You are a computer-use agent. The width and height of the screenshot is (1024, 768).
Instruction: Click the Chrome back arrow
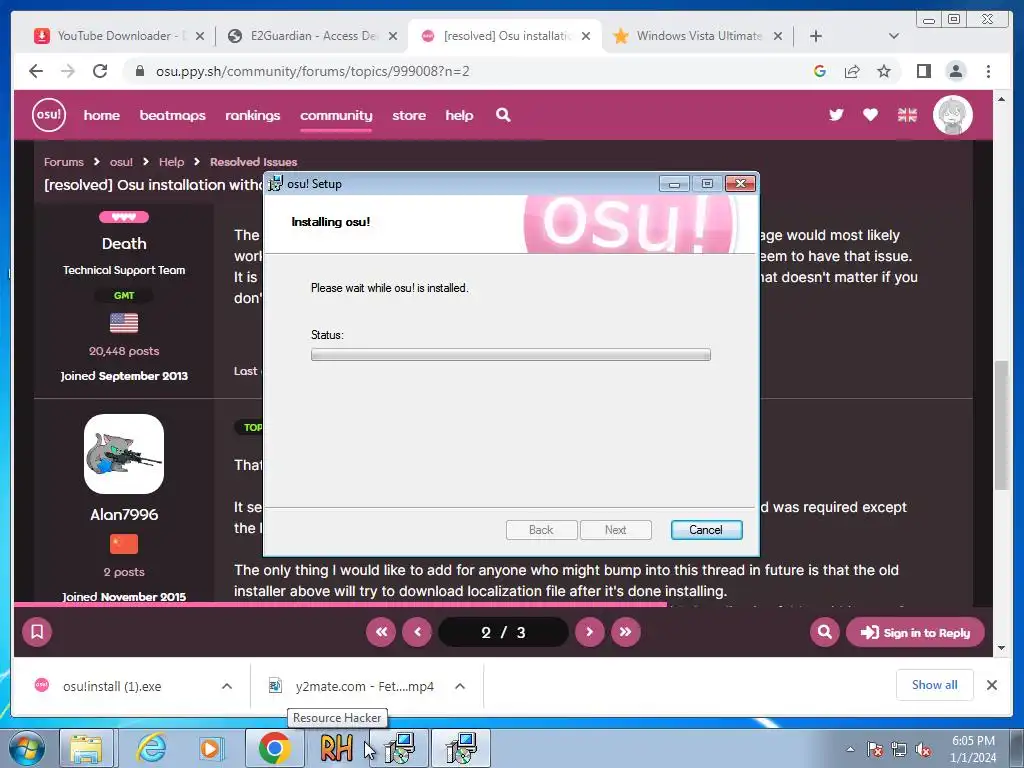tap(36, 71)
